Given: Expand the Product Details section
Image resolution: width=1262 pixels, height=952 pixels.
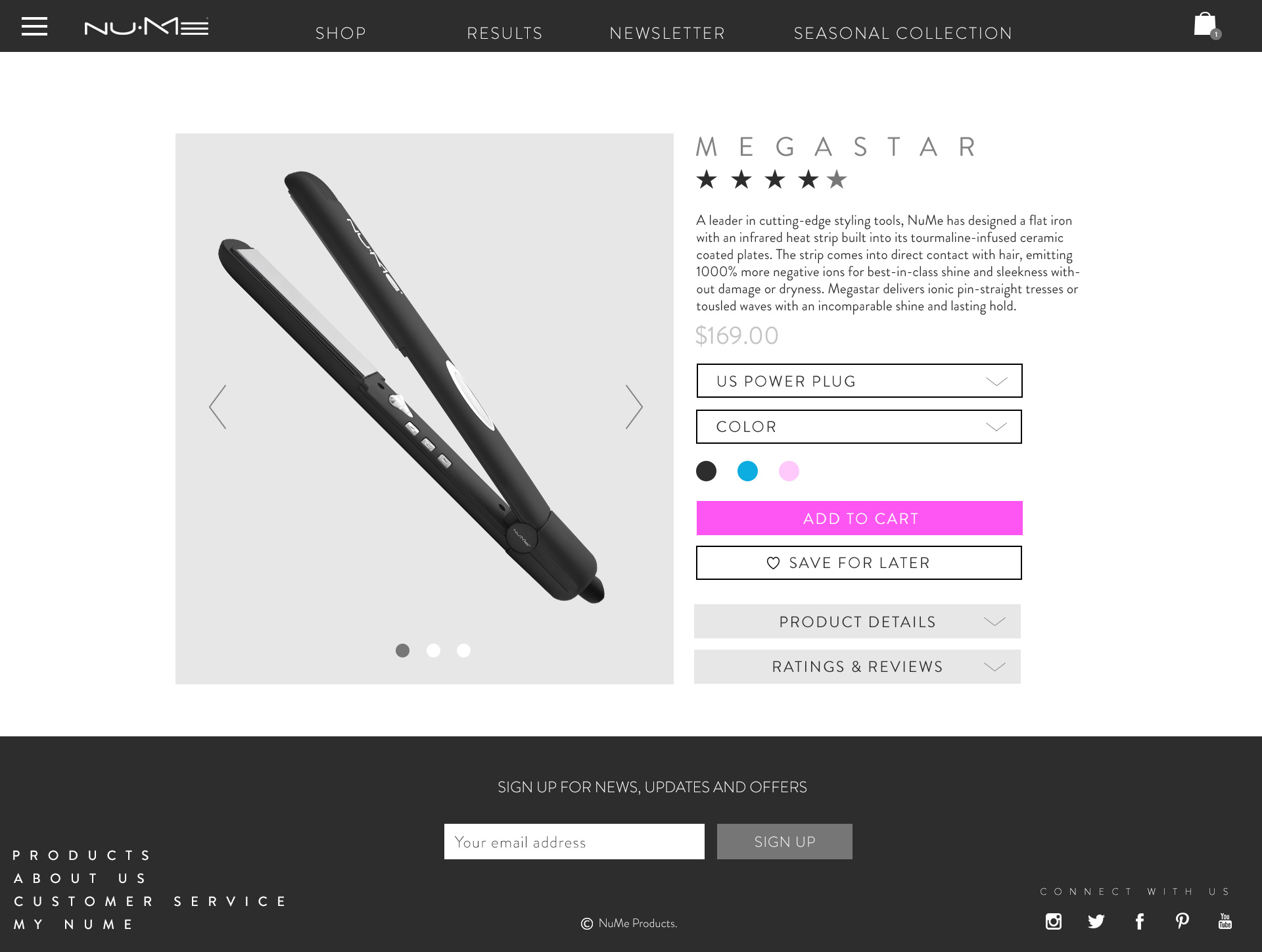Looking at the screenshot, I should [857, 621].
